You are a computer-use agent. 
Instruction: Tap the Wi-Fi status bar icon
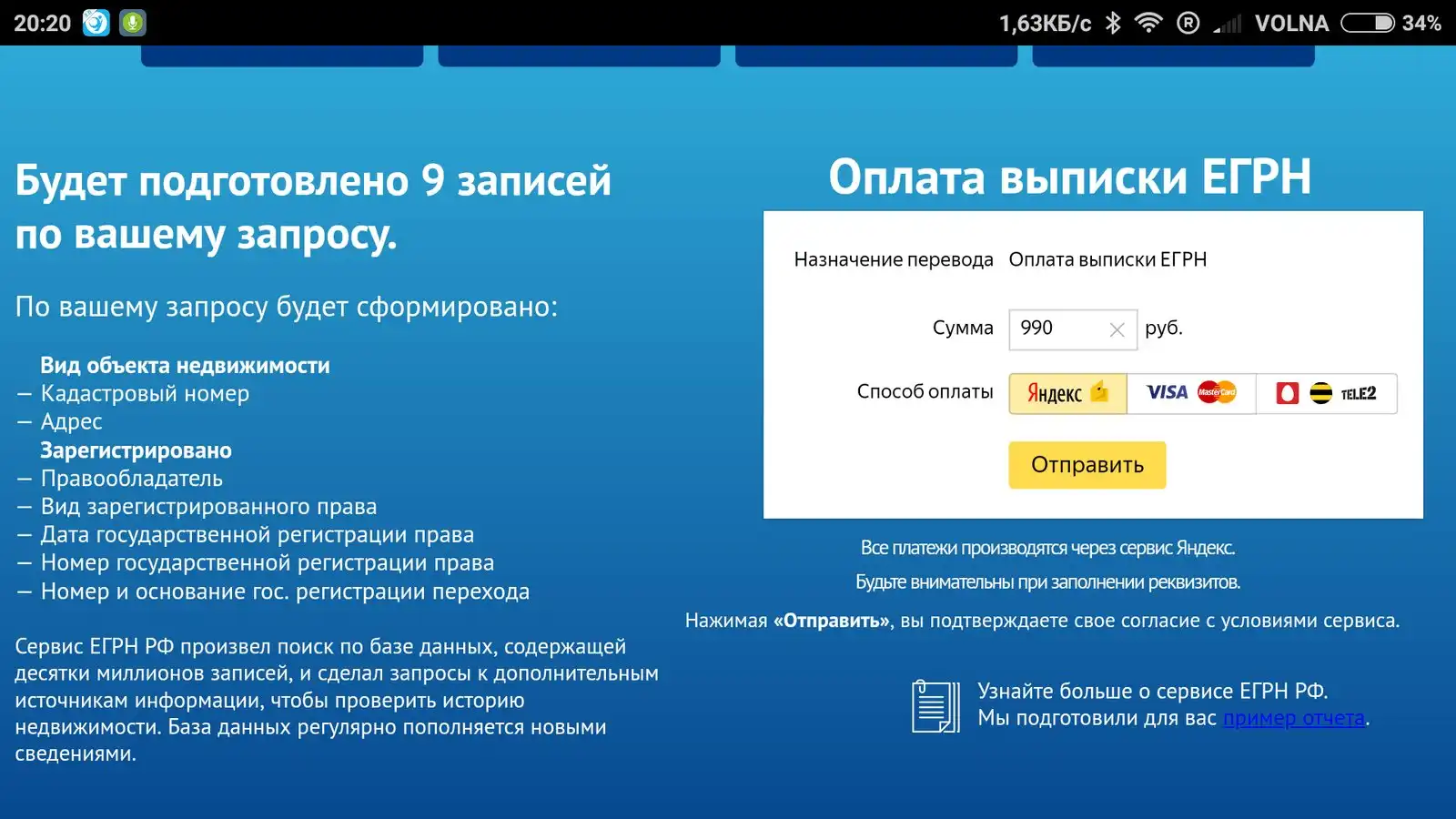(1148, 23)
